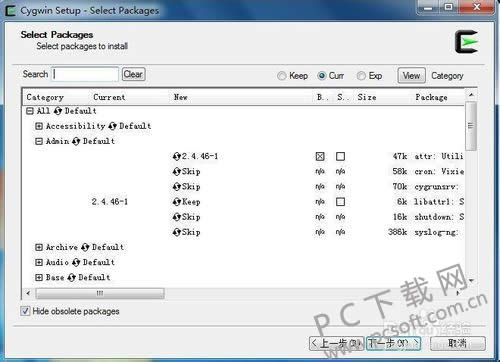Click the View button
This screenshot has height=362, width=500.
click(x=411, y=76)
